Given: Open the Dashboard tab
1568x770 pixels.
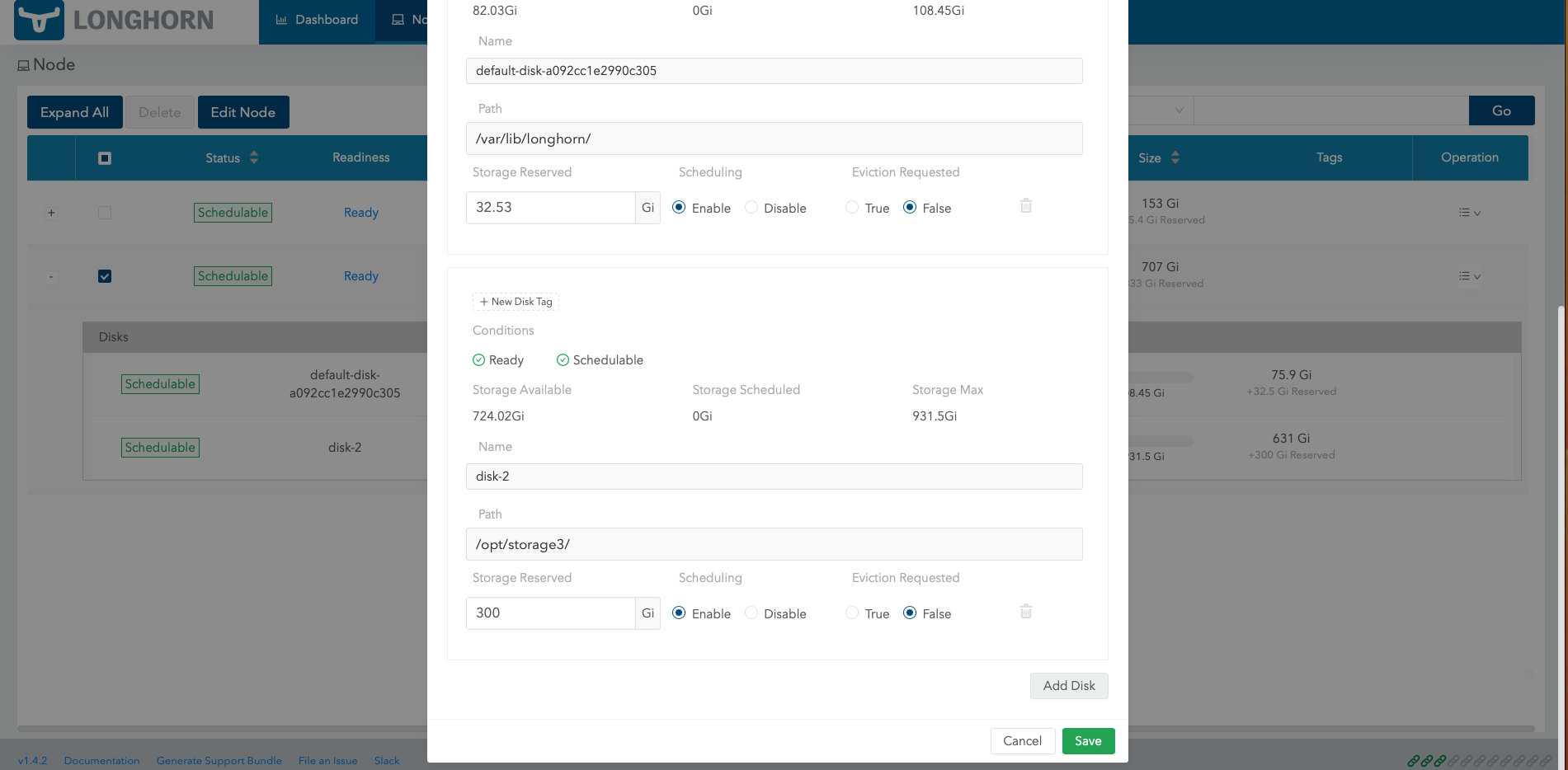Looking at the screenshot, I should (x=317, y=20).
